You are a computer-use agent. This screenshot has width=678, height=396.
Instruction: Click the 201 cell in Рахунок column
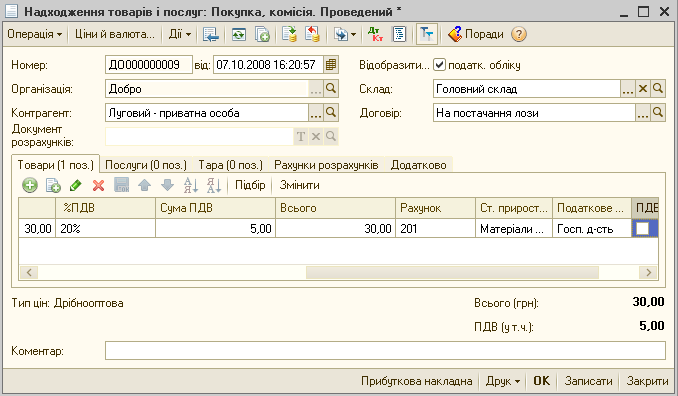click(x=435, y=229)
